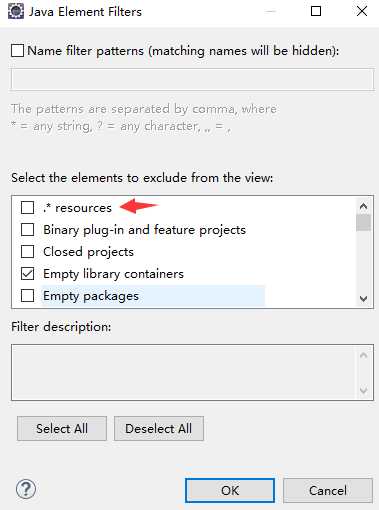Click the Select All button
The width and height of the screenshot is (379, 510).
coord(62,428)
